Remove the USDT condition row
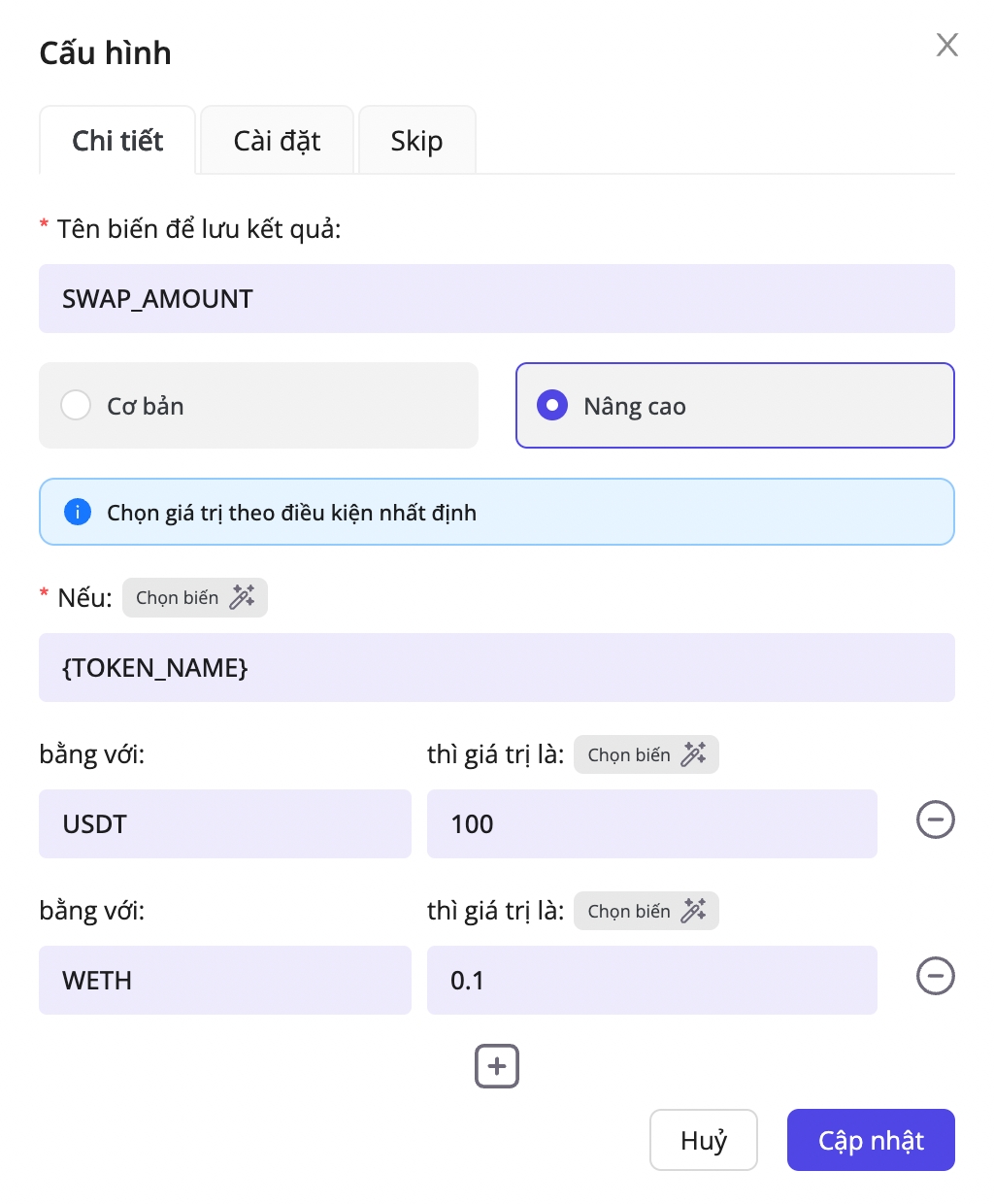Viewport: 994px width, 1204px height. [x=935, y=820]
